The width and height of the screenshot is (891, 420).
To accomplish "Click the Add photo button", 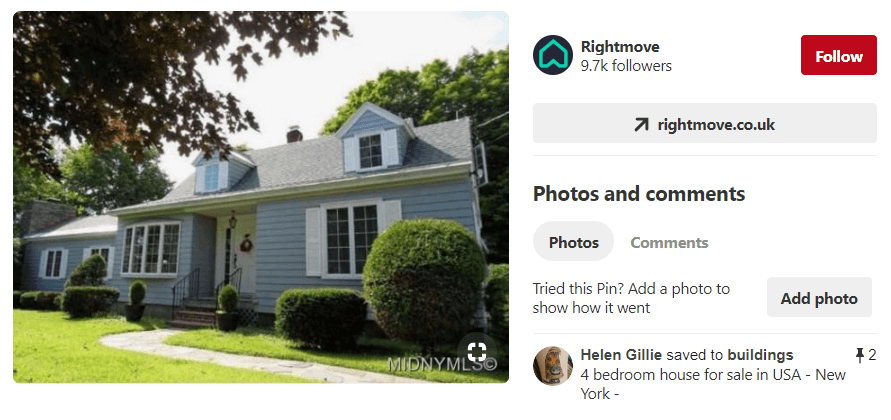I will coord(819,297).
